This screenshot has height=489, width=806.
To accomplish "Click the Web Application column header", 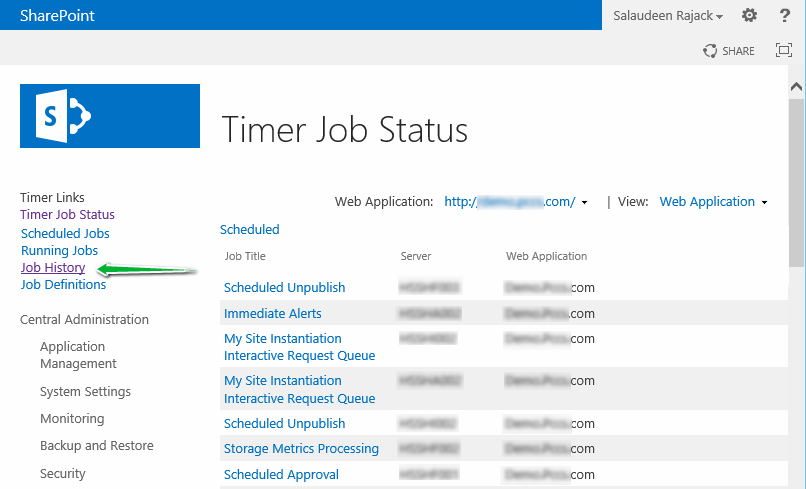I will click(x=546, y=256).
